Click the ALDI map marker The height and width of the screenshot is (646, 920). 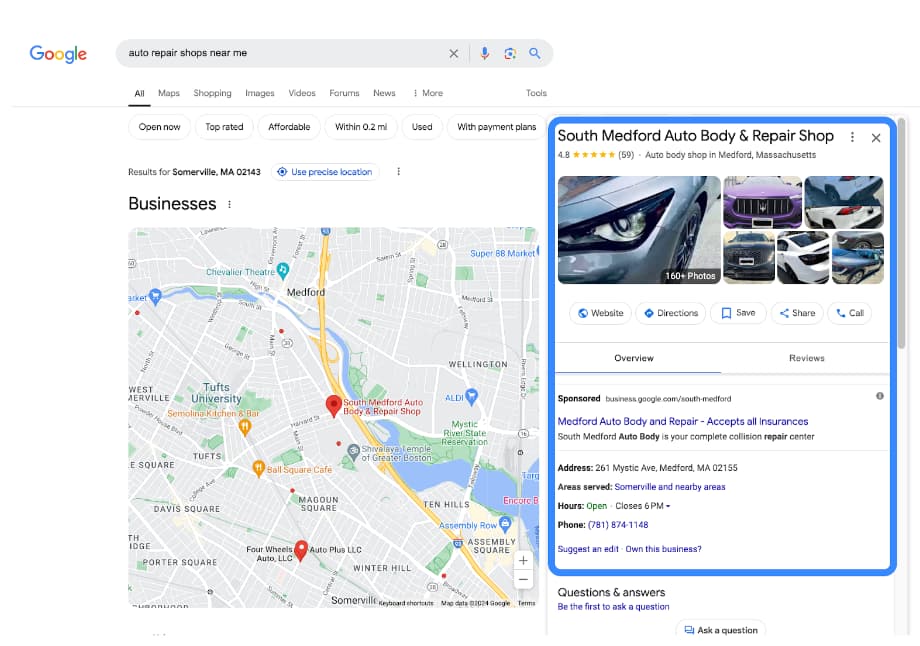point(471,397)
